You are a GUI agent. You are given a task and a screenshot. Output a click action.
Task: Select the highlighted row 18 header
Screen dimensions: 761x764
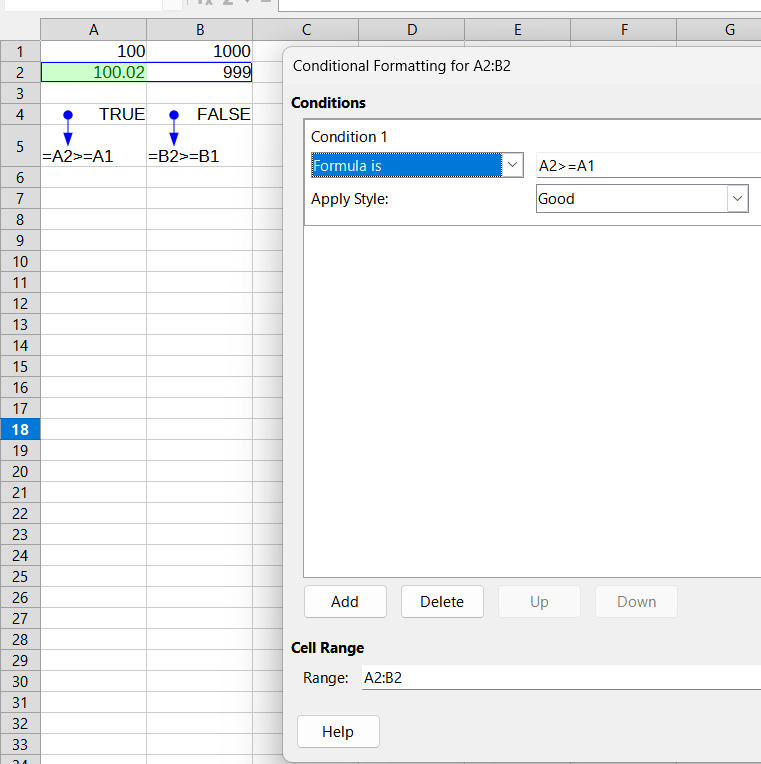(x=20, y=429)
